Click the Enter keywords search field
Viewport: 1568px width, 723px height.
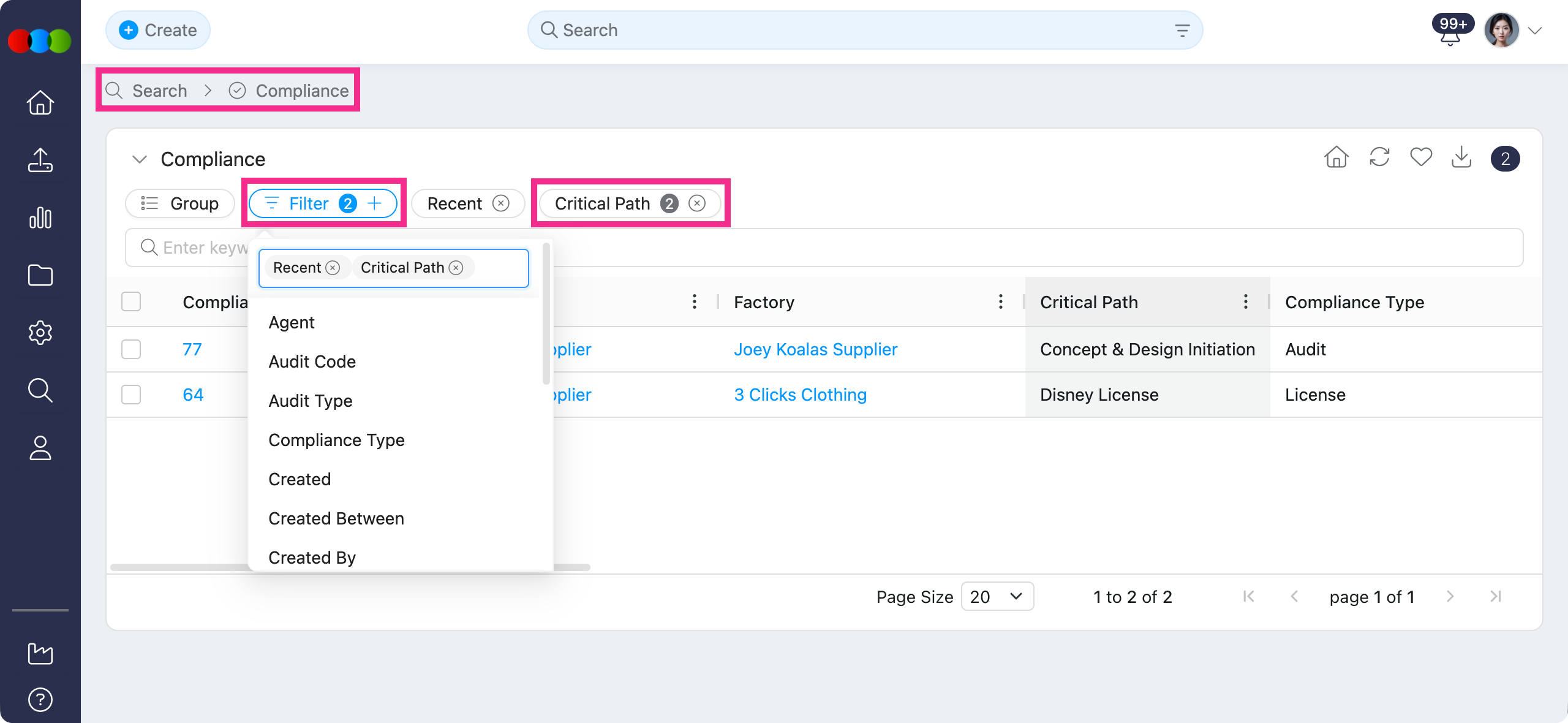pyautogui.click(x=202, y=248)
